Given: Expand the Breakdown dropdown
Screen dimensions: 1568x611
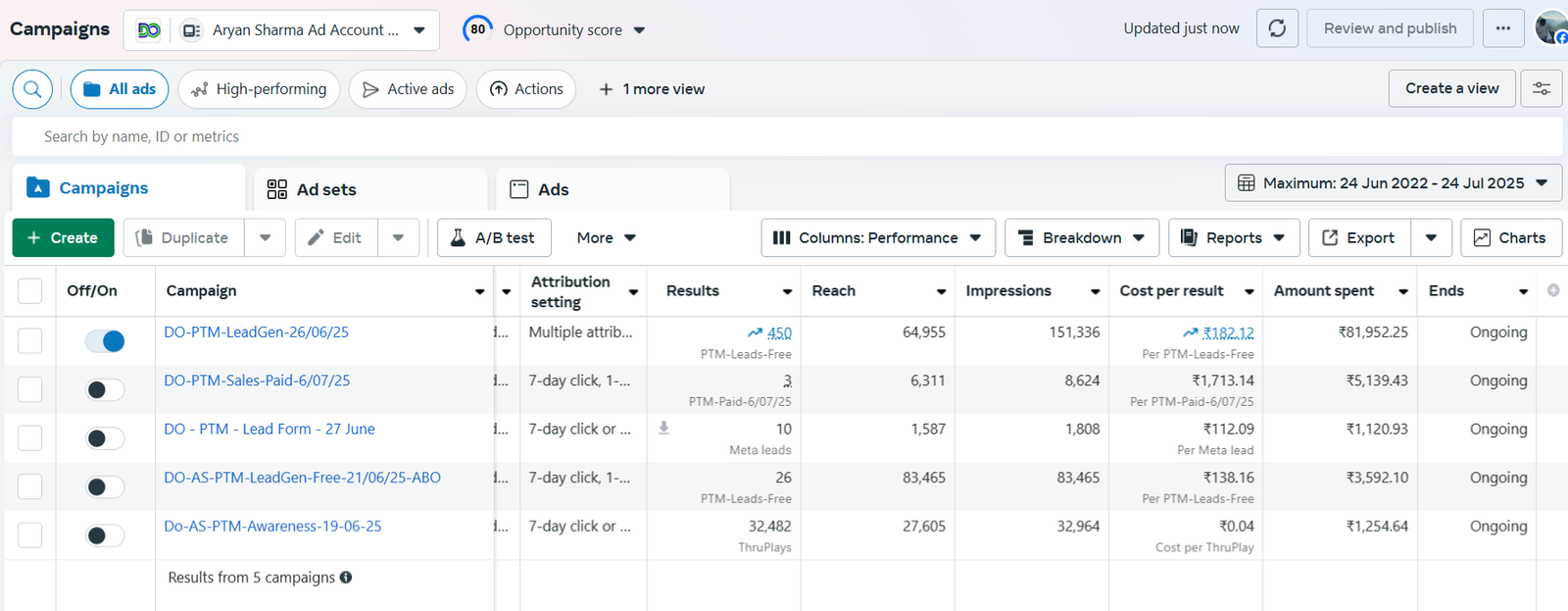Looking at the screenshot, I should (x=1081, y=238).
